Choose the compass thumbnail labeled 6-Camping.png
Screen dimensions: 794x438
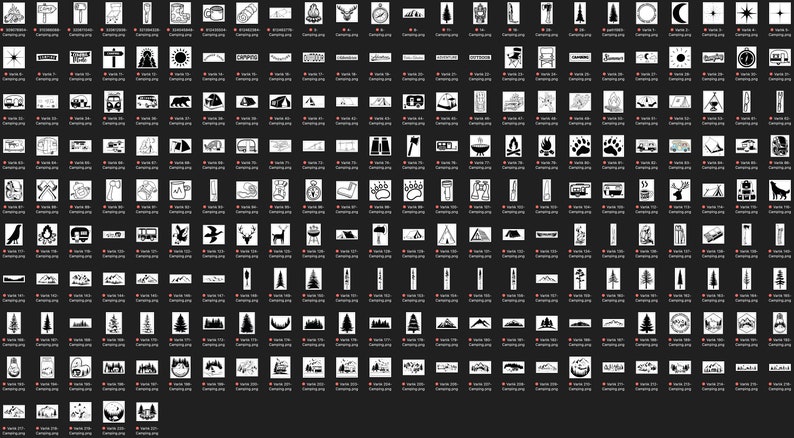(380, 13)
